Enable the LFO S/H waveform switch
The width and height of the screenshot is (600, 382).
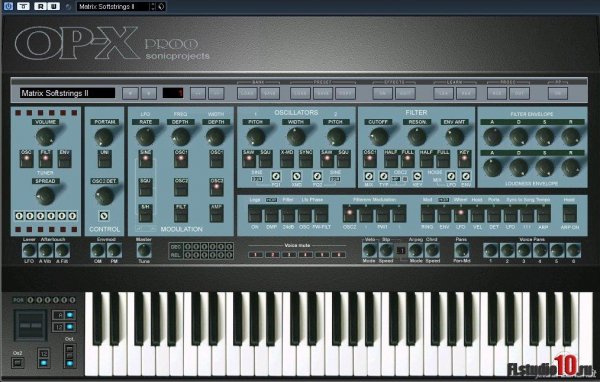[x=145, y=214]
